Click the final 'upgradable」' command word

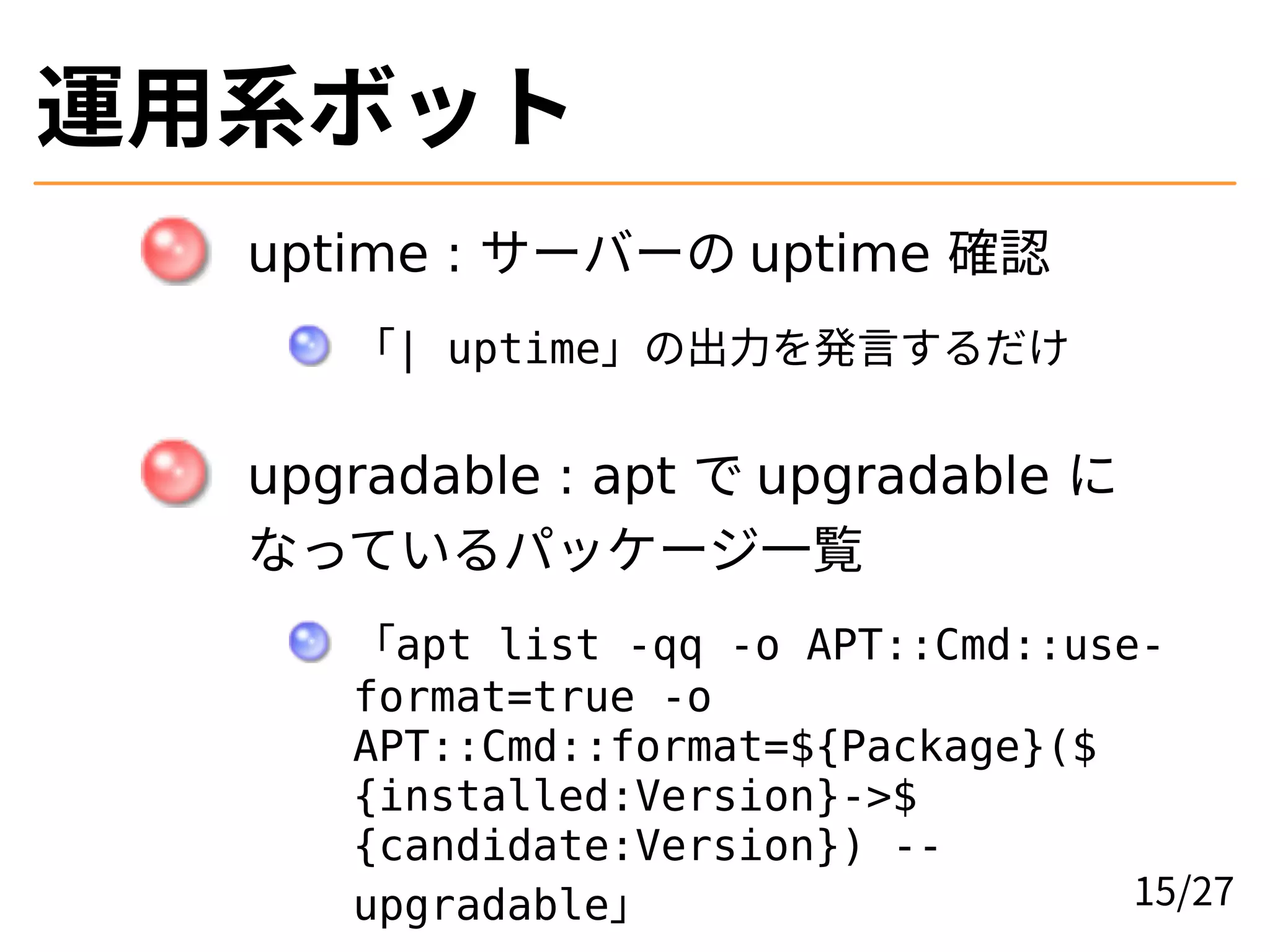point(492,906)
